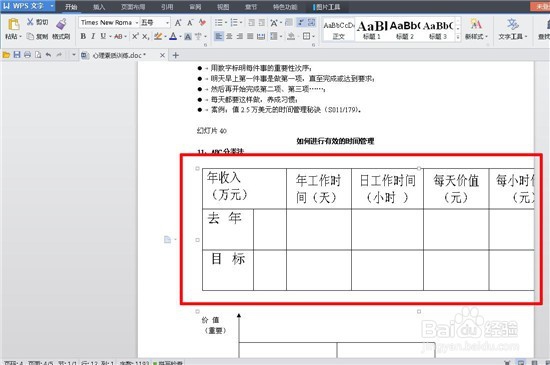Open the folder icon in quick access bar
The height and width of the screenshot is (365, 550).
[x=6, y=55]
